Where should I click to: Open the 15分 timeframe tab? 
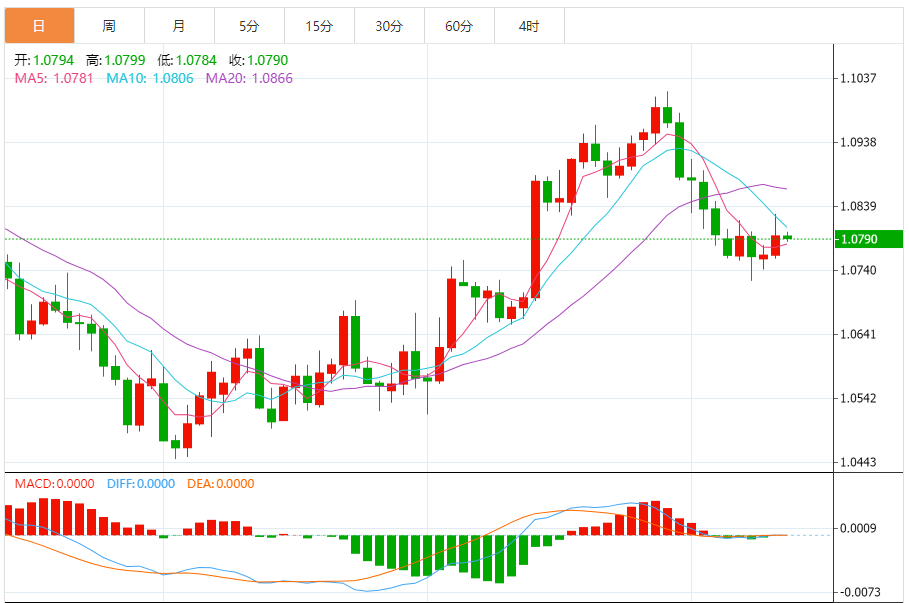319,26
